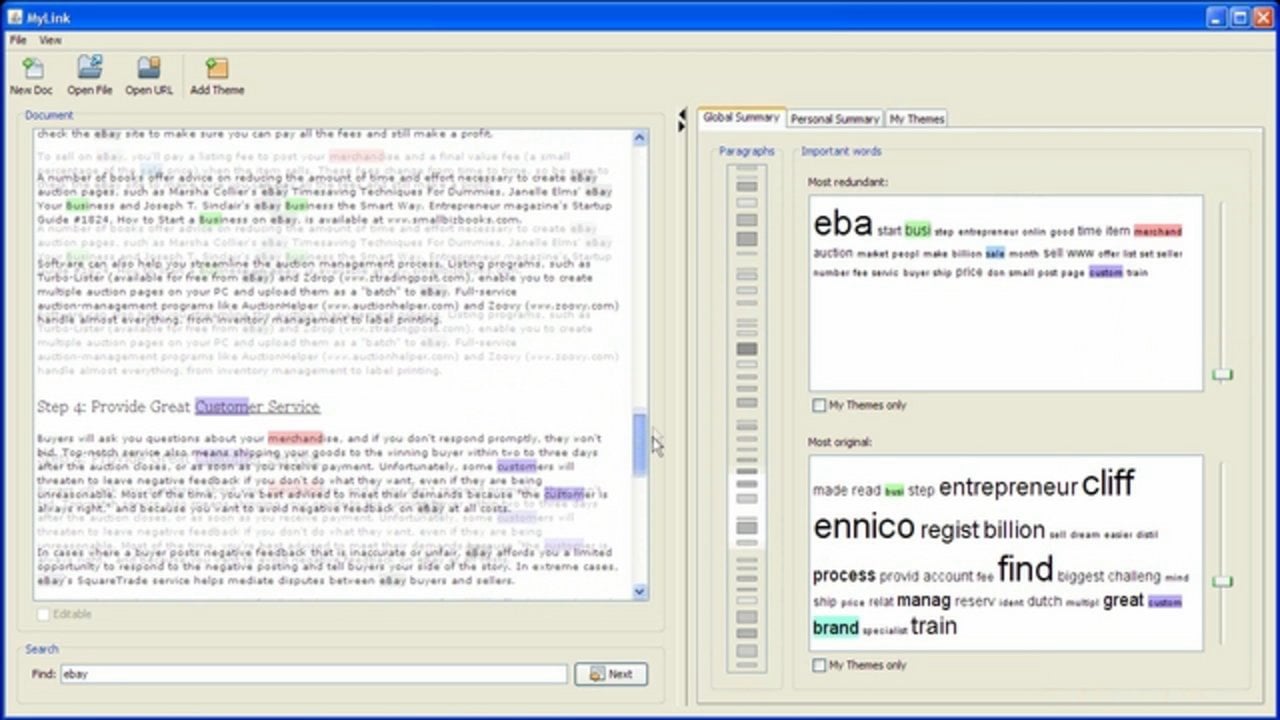Click the MyLink app icon in title bar
The width and height of the screenshot is (1280, 720).
pos(15,17)
